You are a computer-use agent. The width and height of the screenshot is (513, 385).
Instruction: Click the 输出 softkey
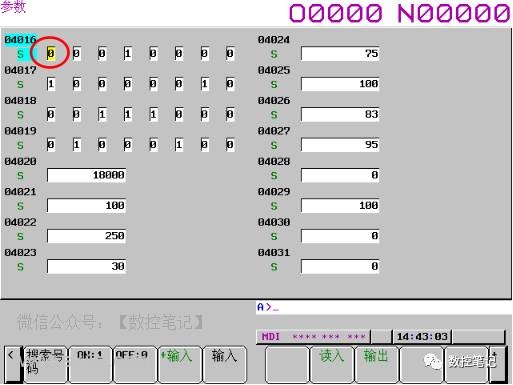(x=376, y=364)
